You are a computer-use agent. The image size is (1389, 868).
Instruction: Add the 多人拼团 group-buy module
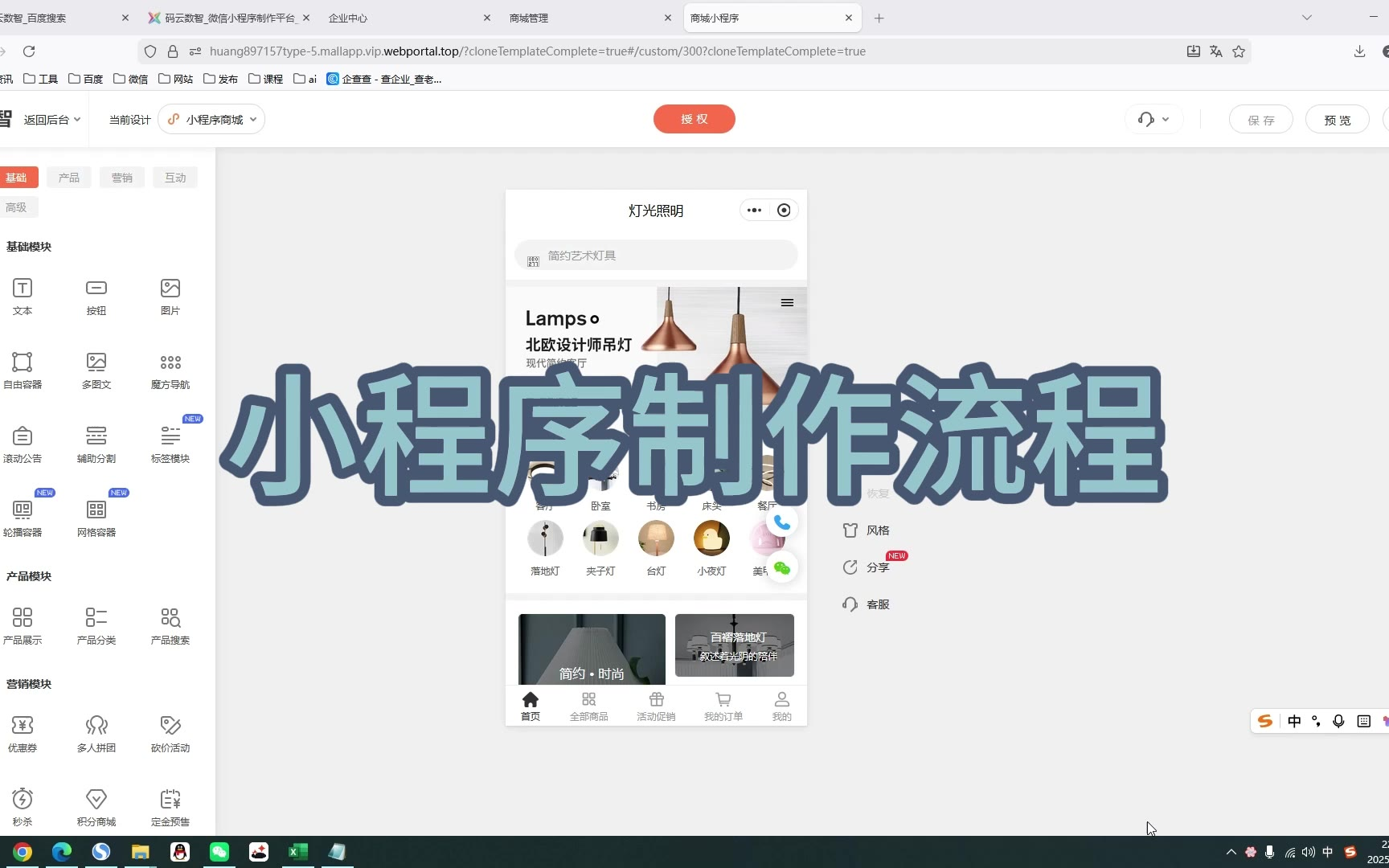pos(96,734)
